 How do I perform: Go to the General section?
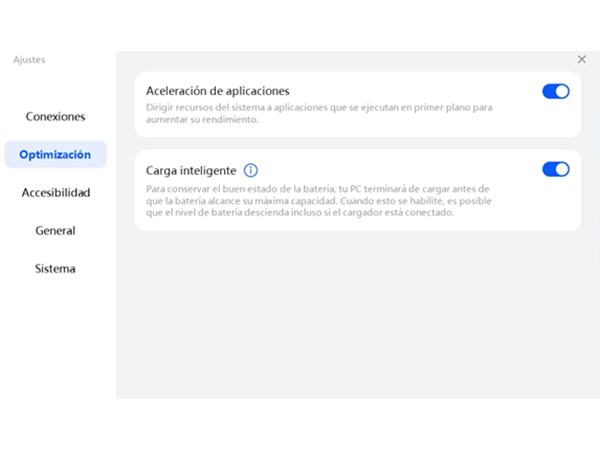(x=55, y=231)
